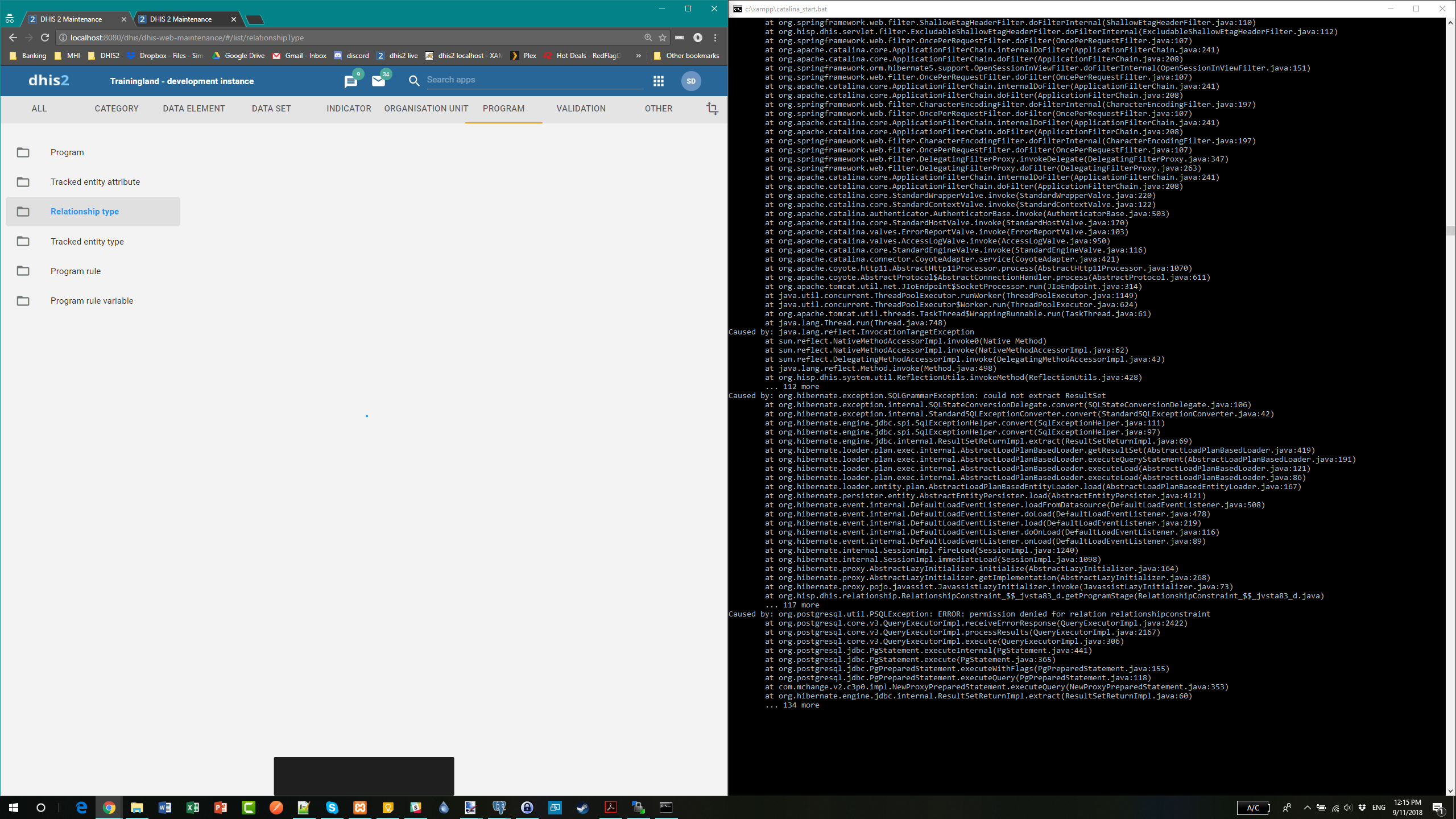1456x819 pixels.
Task: Open the Program rule variable section
Action: click(92, 301)
